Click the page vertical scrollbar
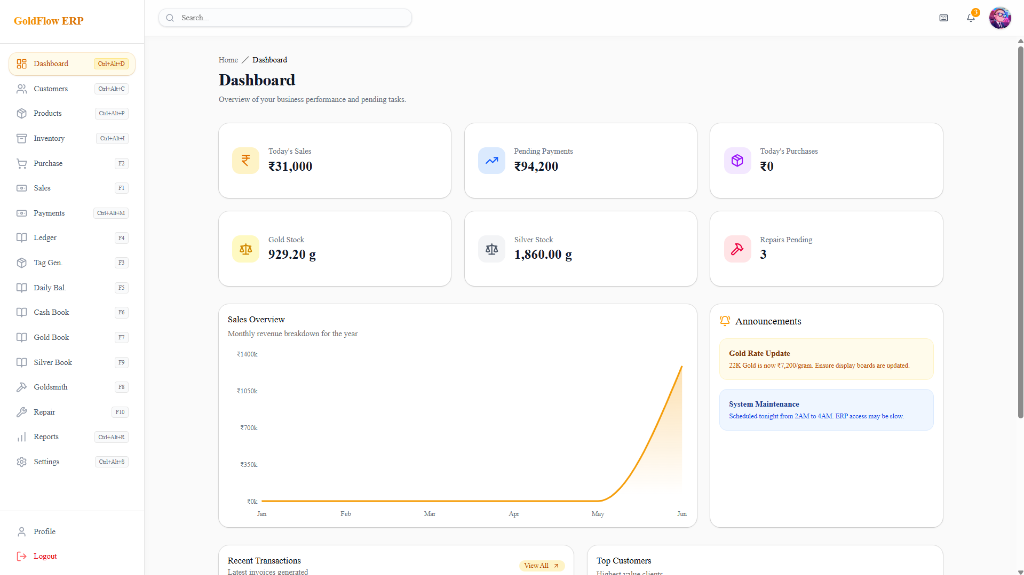 (x=1020, y=231)
